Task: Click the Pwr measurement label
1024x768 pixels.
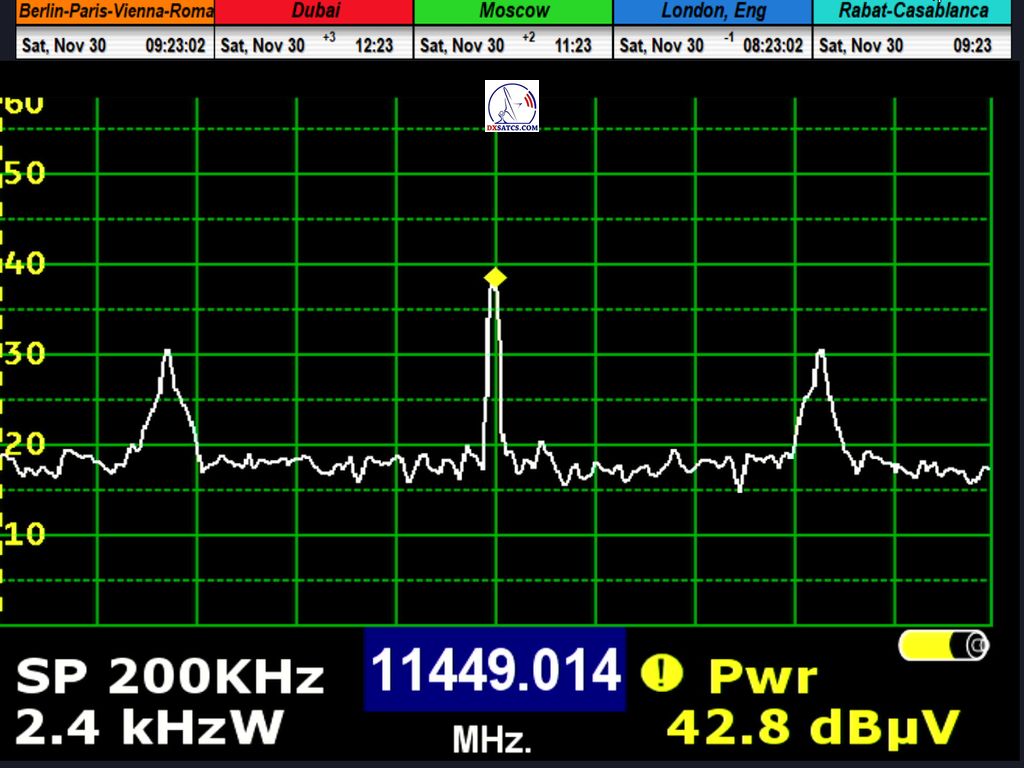Action: coord(763,677)
